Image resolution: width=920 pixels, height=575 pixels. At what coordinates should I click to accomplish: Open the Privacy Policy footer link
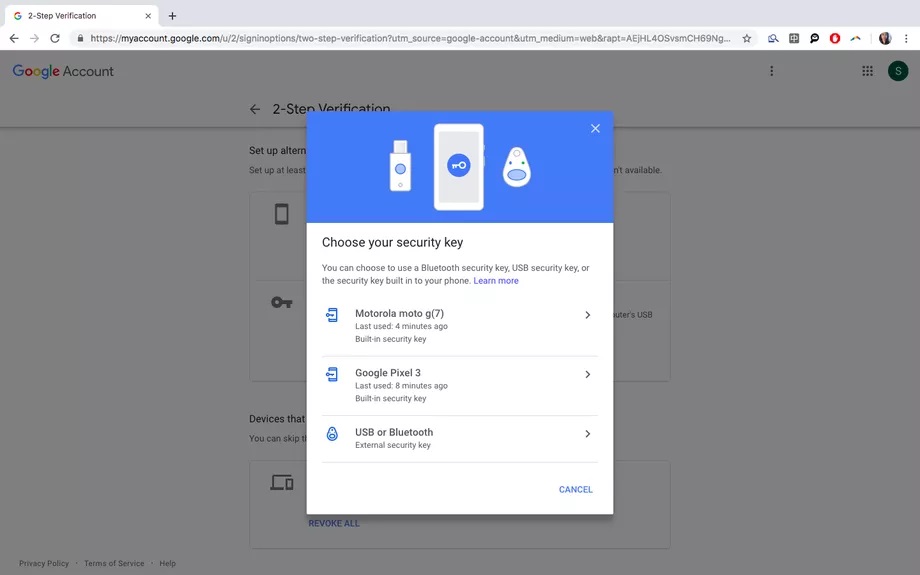[x=43, y=563]
